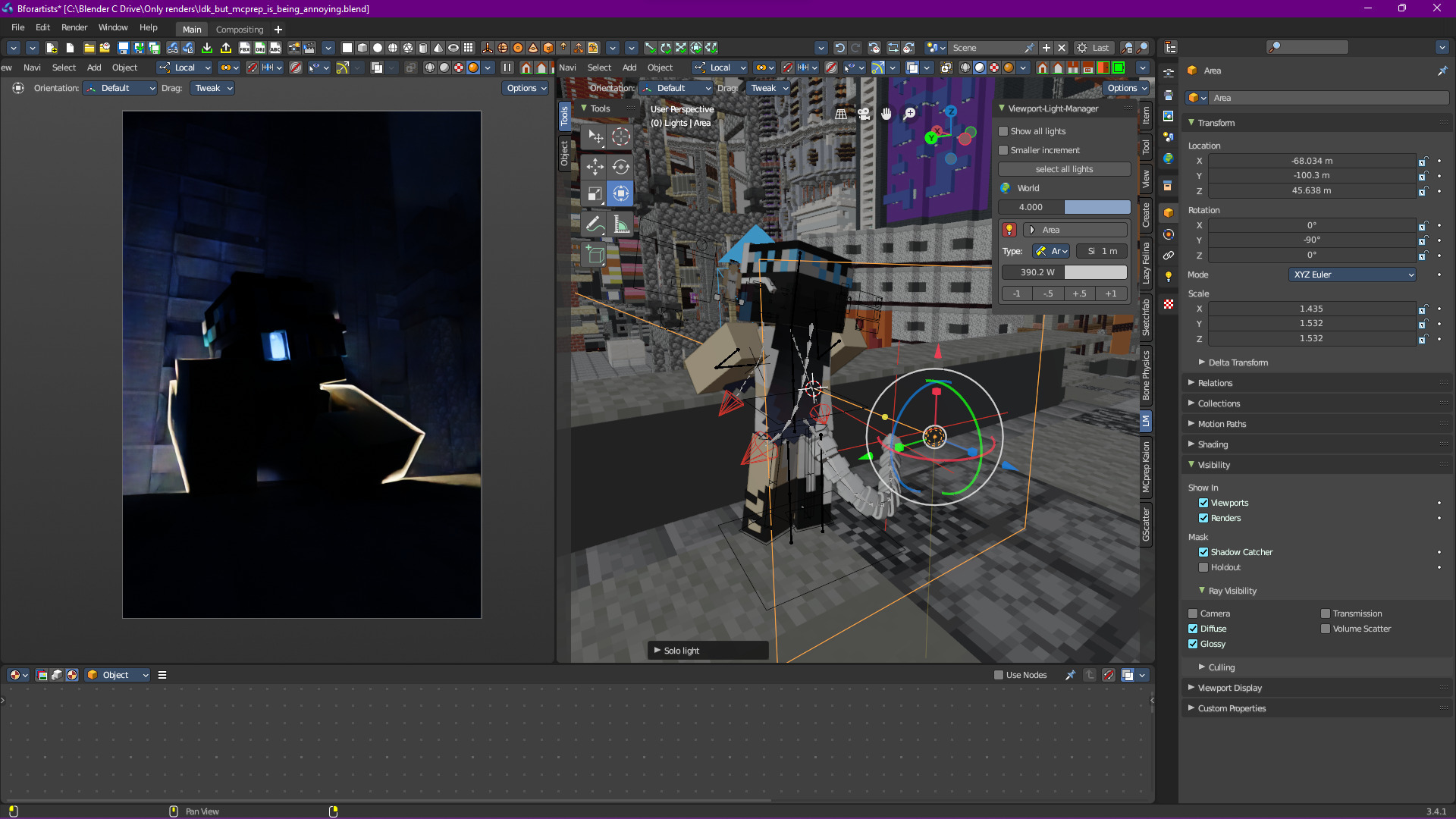This screenshot has width=1456, height=819.
Task: Click the Add Cube tool icon
Action: pyautogui.click(x=595, y=255)
